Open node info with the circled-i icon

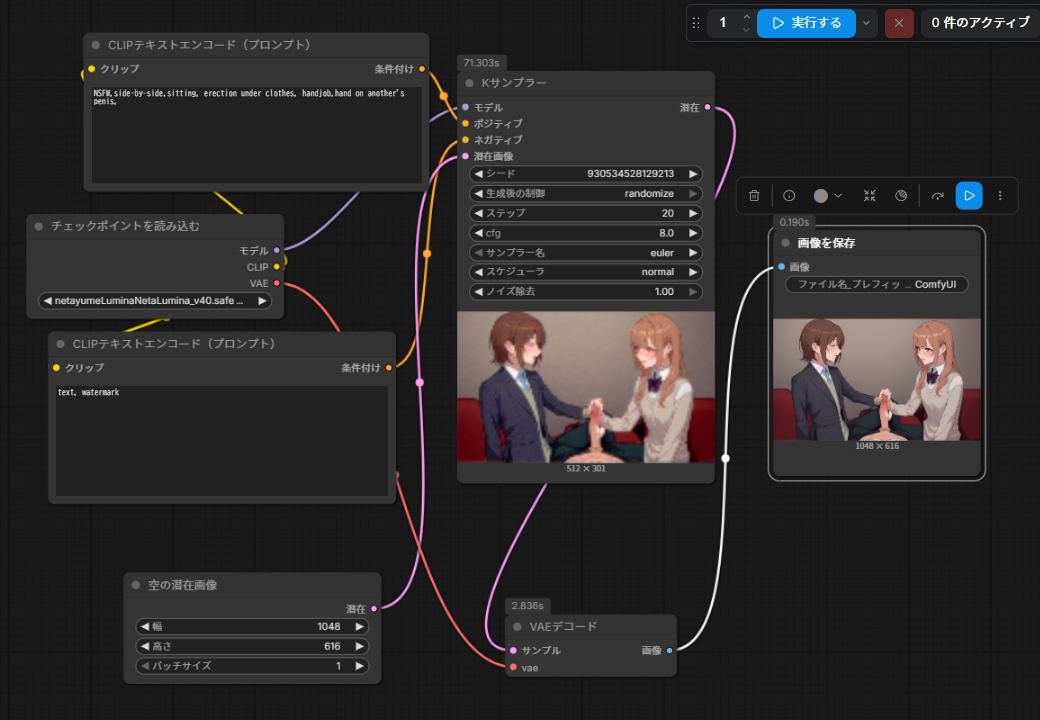pyautogui.click(x=789, y=196)
